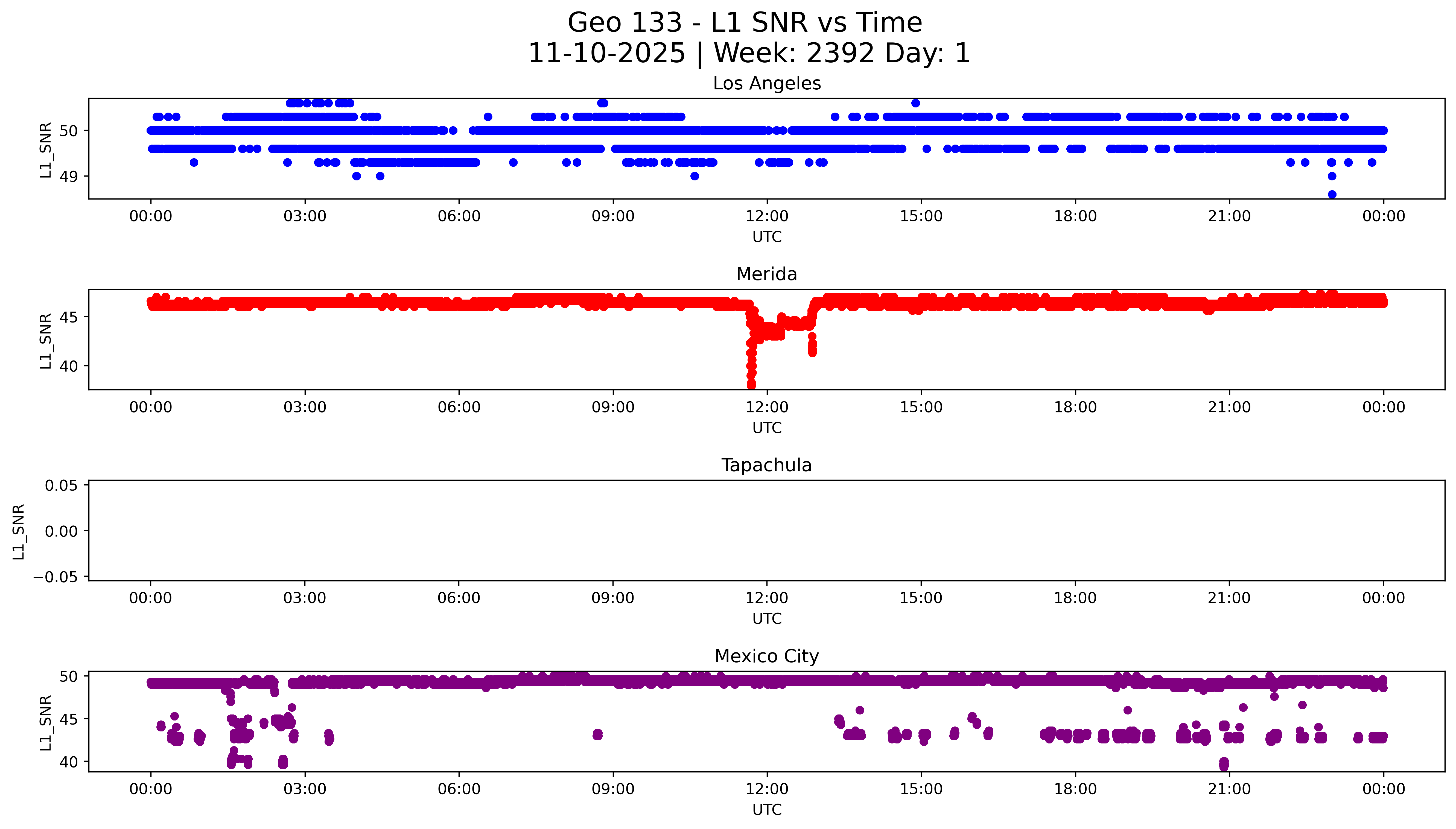Screen dimensions: 1456x829
Task: Click the date line '11-10-2025 | Week: 2392 Day: 1'
Action: [749, 53]
